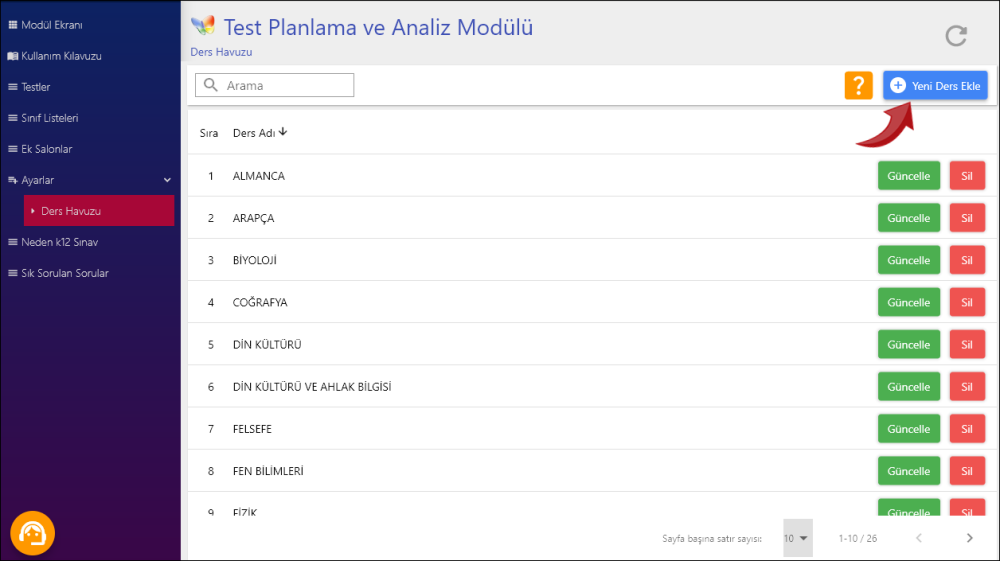
Task: Click the colorful module logo
Action: tap(203, 26)
